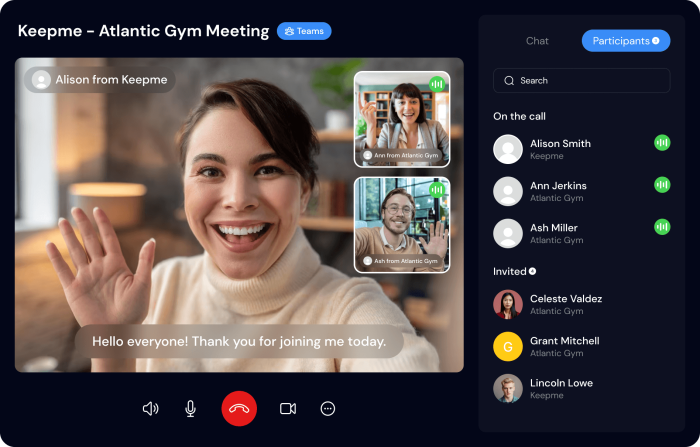Click the Ash from Atlantic Gym name label
The image size is (700, 447).
point(402,261)
